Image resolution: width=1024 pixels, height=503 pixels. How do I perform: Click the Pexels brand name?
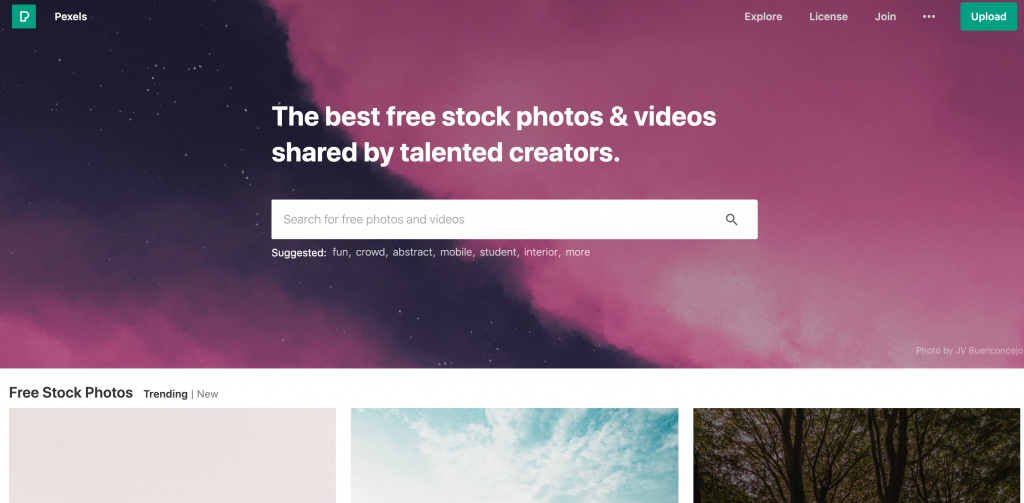click(71, 16)
